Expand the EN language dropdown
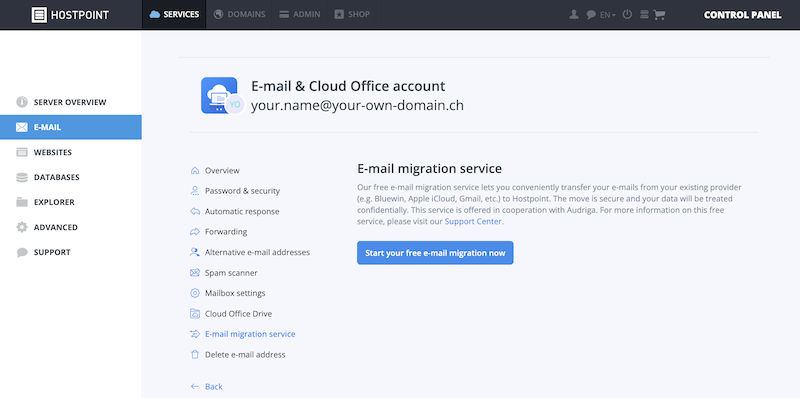The height and width of the screenshot is (398, 800). [608, 15]
